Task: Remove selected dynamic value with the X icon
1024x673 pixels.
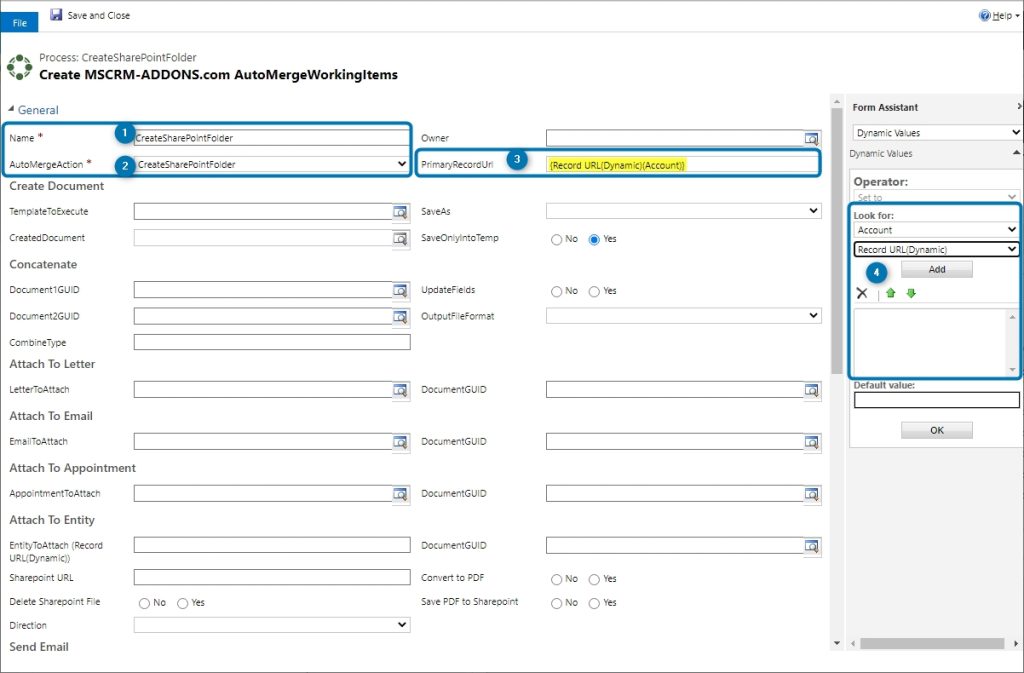Action: (x=862, y=292)
